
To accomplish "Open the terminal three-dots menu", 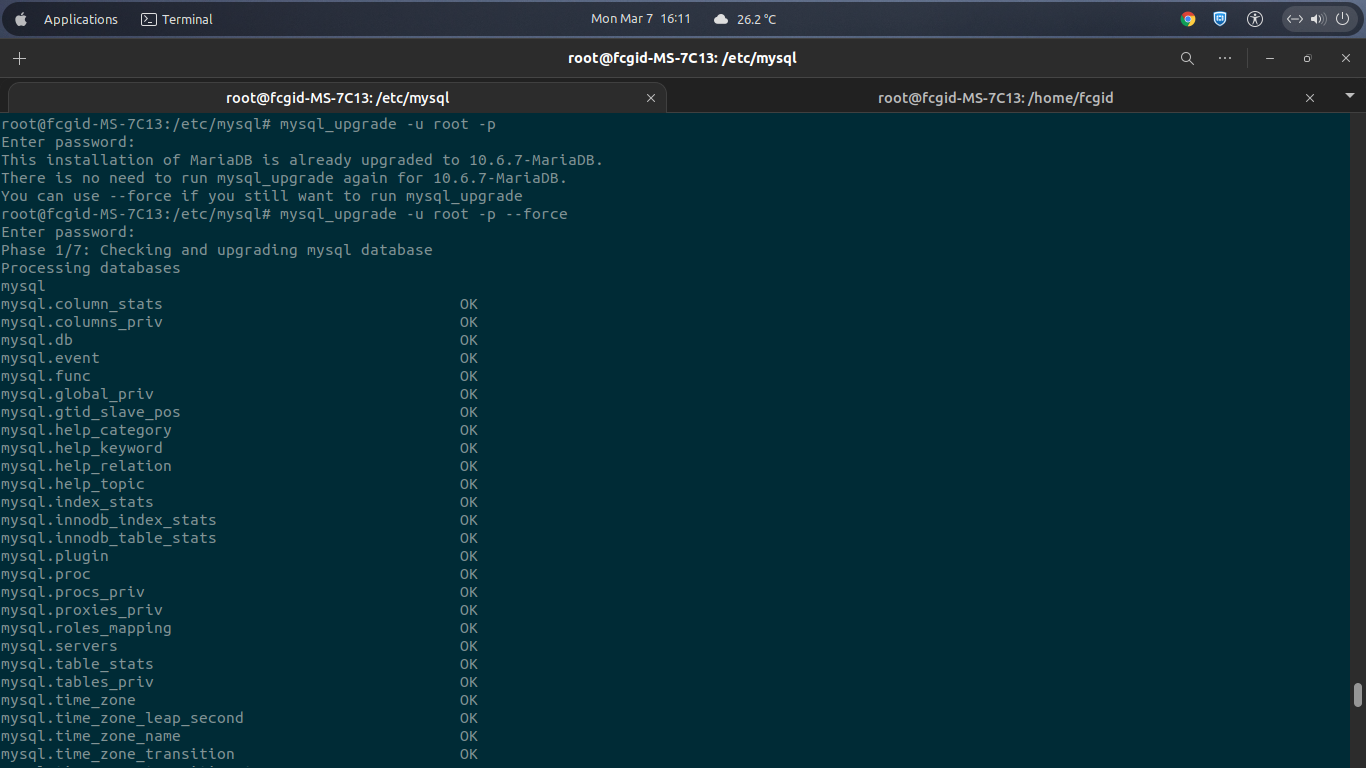I will (x=1225, y=58).
